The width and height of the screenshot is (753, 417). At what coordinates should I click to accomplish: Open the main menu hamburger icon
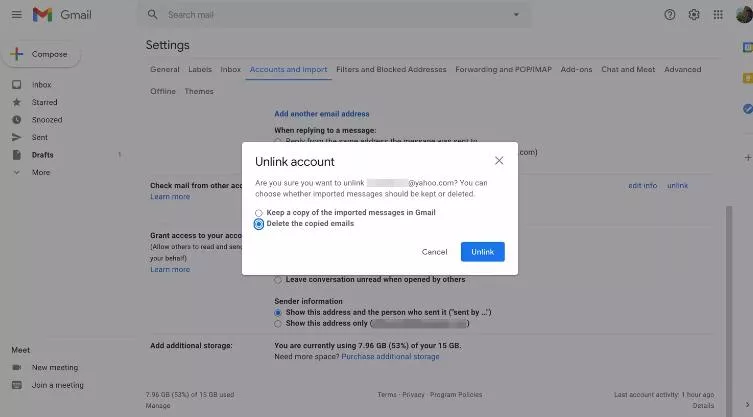17,15
